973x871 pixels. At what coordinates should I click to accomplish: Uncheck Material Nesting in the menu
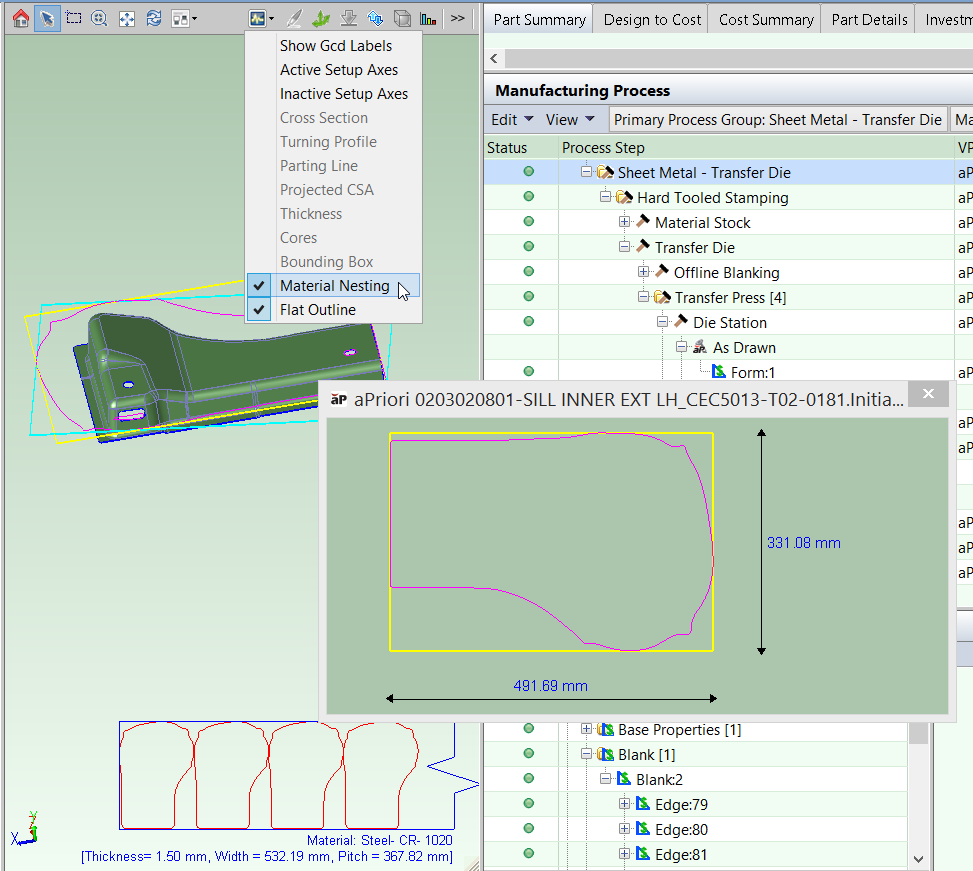[334, 286]
